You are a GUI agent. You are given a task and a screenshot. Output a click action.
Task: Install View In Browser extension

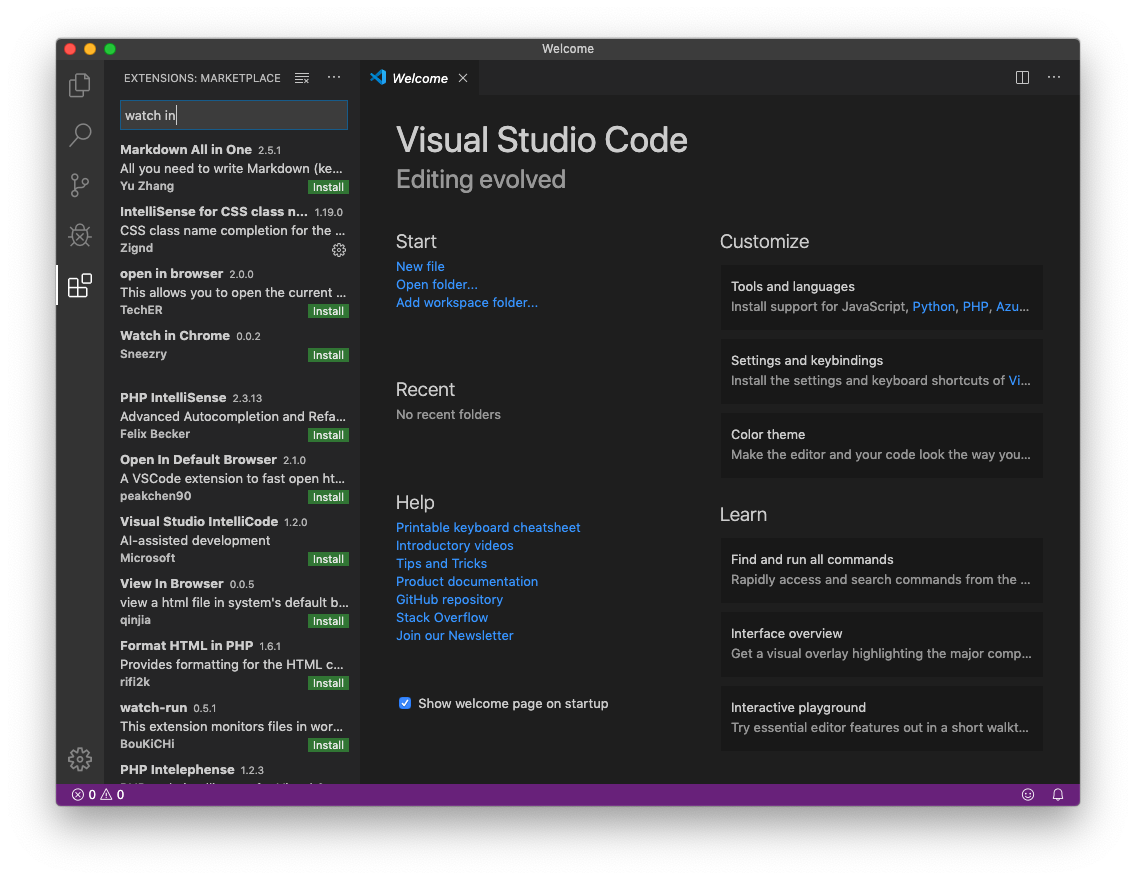click(x=328, y=621)
